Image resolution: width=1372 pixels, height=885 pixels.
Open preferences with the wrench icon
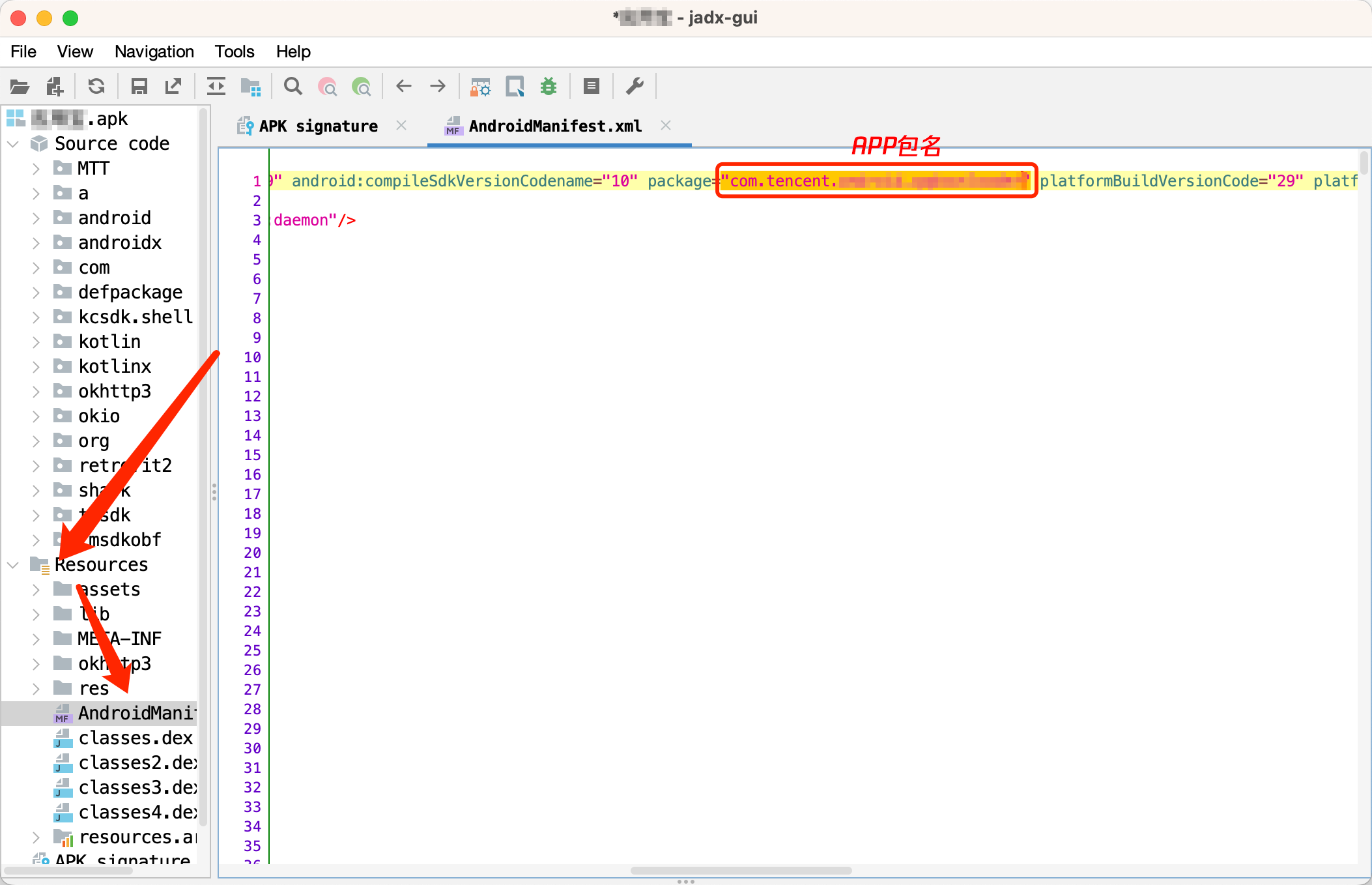(x=635, y=86)
